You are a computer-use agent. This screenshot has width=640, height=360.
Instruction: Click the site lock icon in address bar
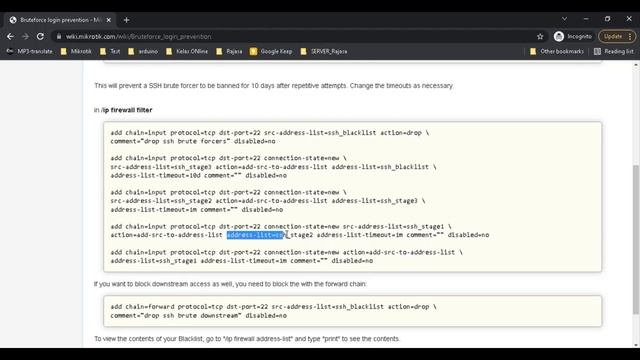(59, 37)
